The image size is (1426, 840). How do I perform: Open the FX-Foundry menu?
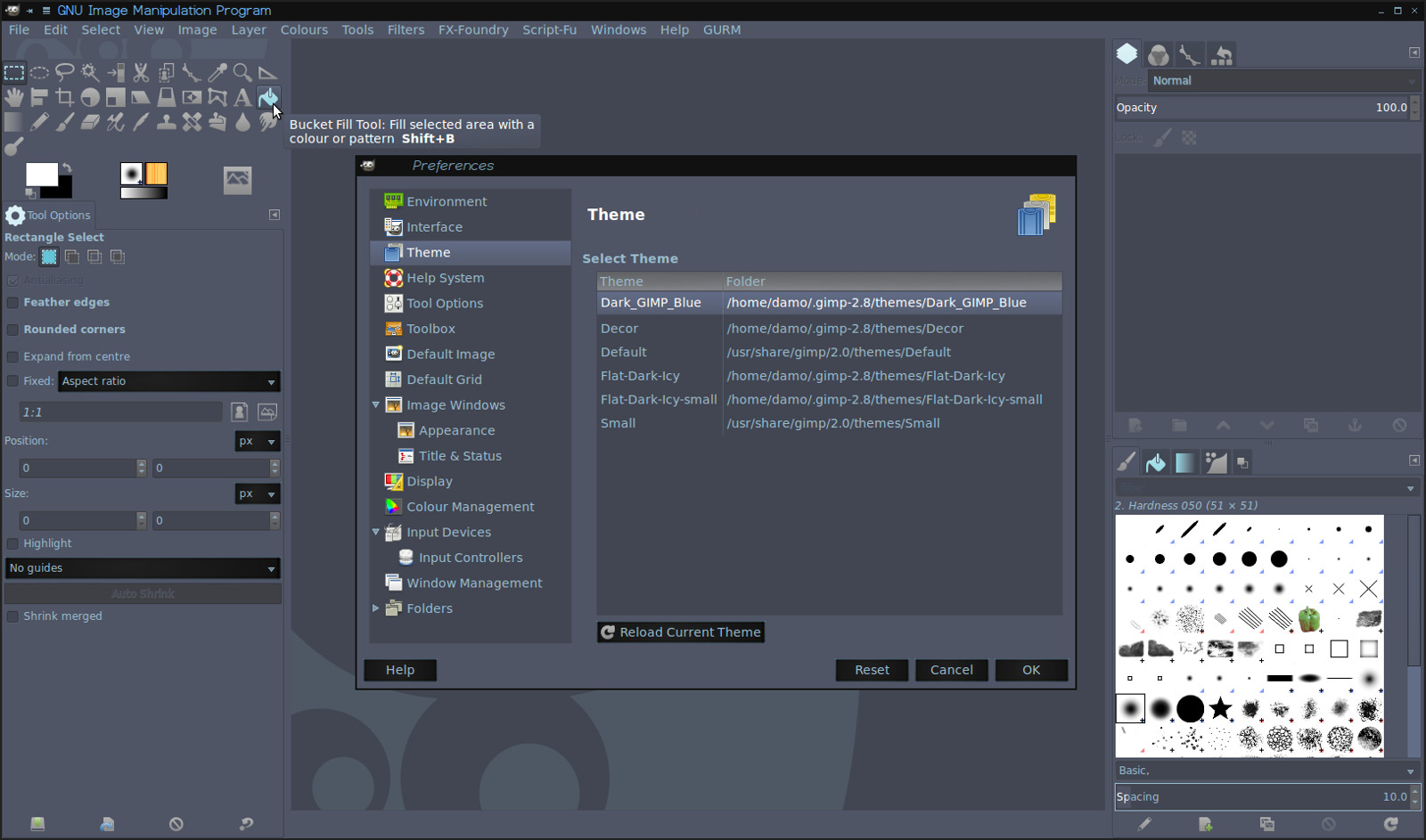(473, 29)
